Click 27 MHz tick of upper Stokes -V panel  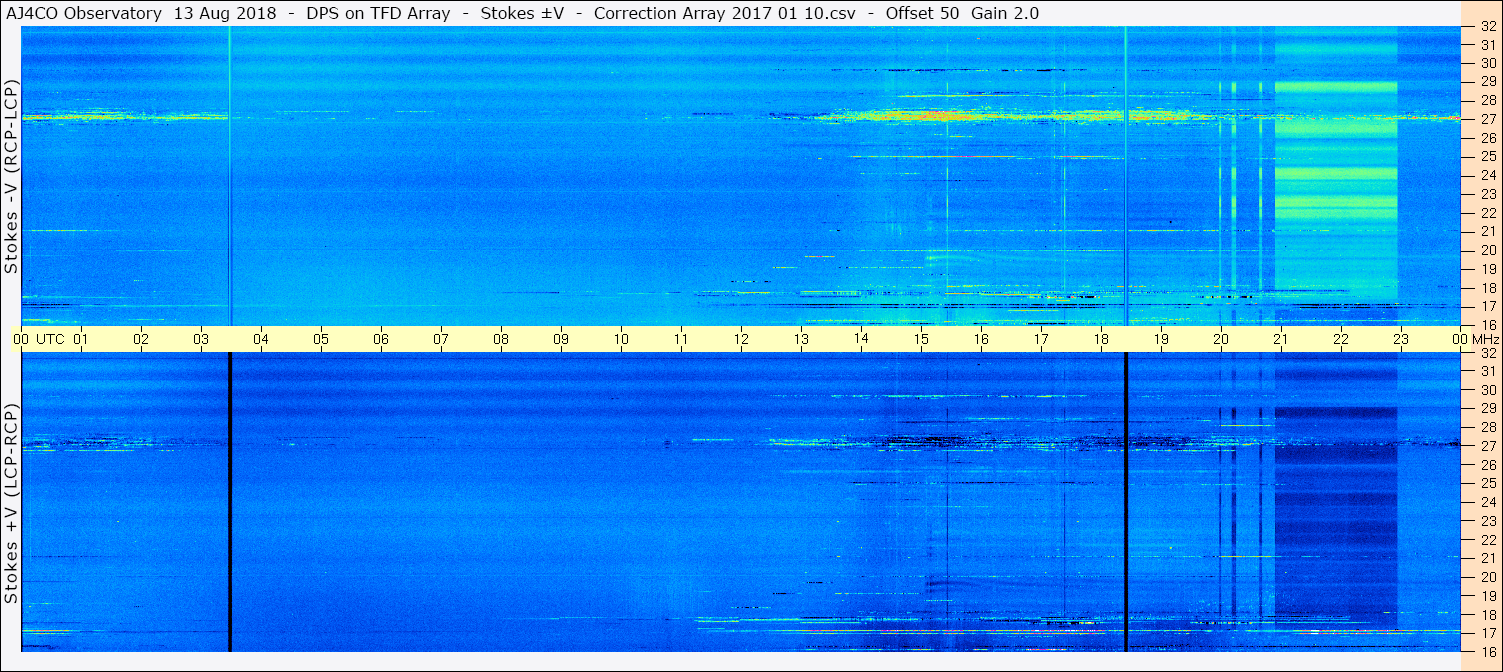pyautogui.click(x=1487, y=119)
